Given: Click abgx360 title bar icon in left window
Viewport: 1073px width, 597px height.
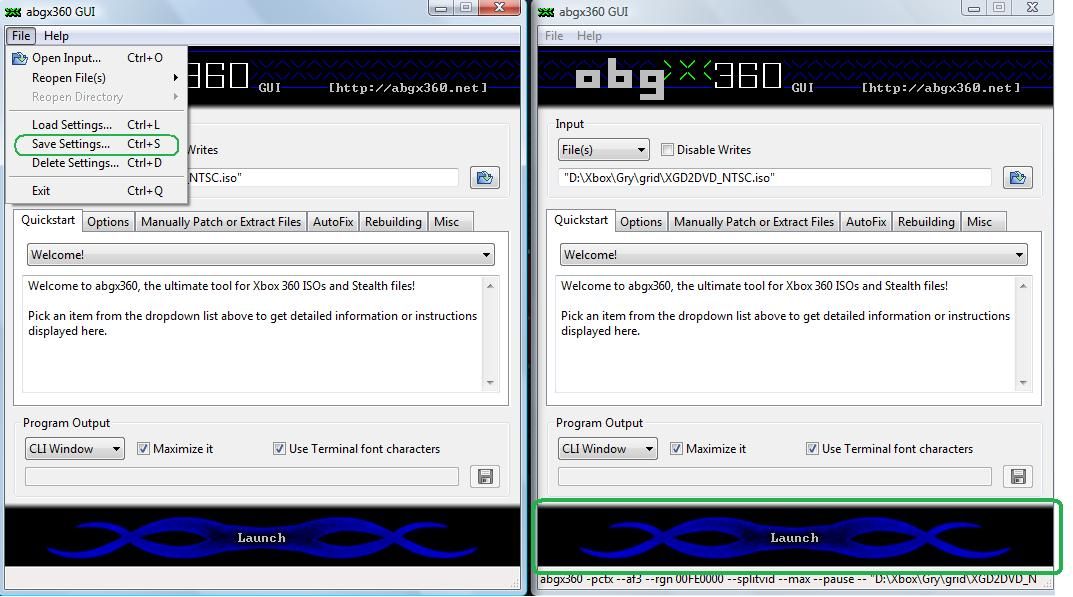Looking at the screenshot, I should (x=13, y=12).
